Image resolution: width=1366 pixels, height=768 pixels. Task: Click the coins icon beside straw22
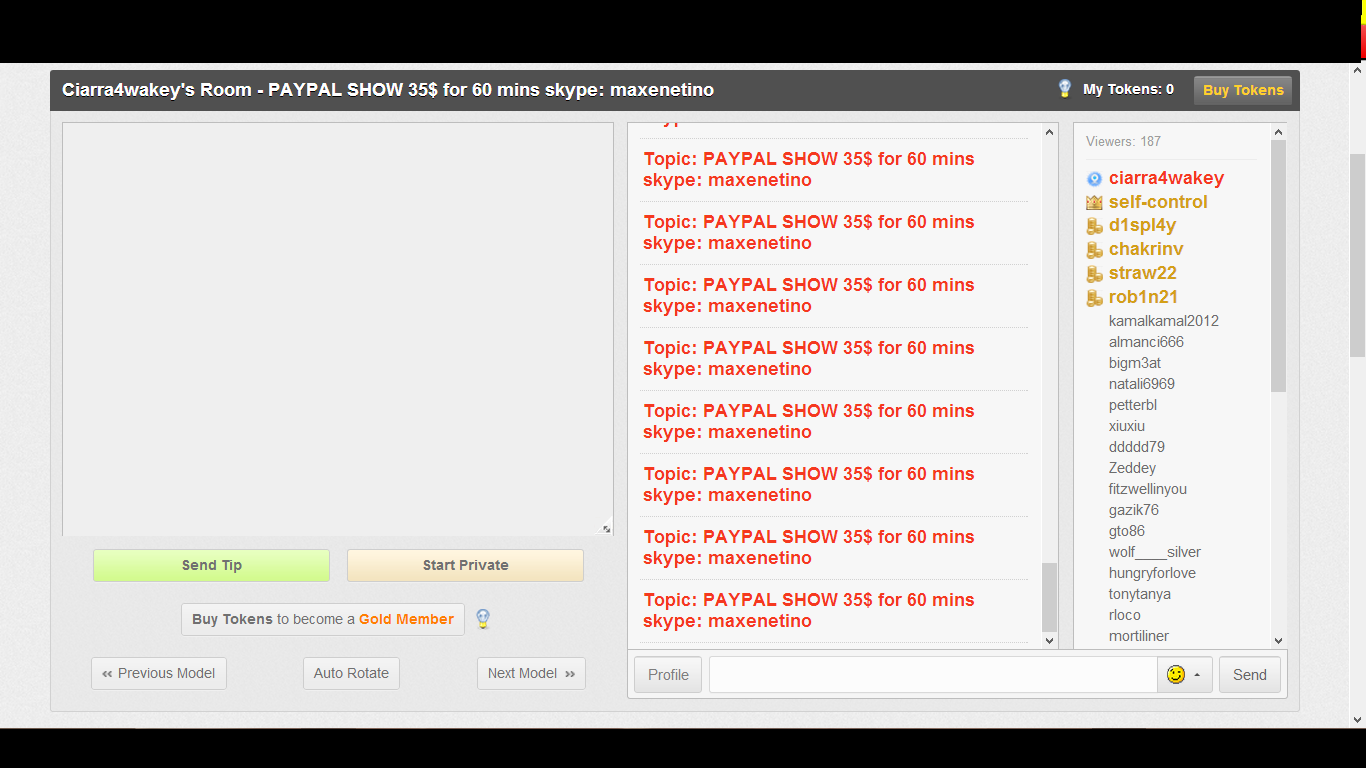click(1094, 274)
